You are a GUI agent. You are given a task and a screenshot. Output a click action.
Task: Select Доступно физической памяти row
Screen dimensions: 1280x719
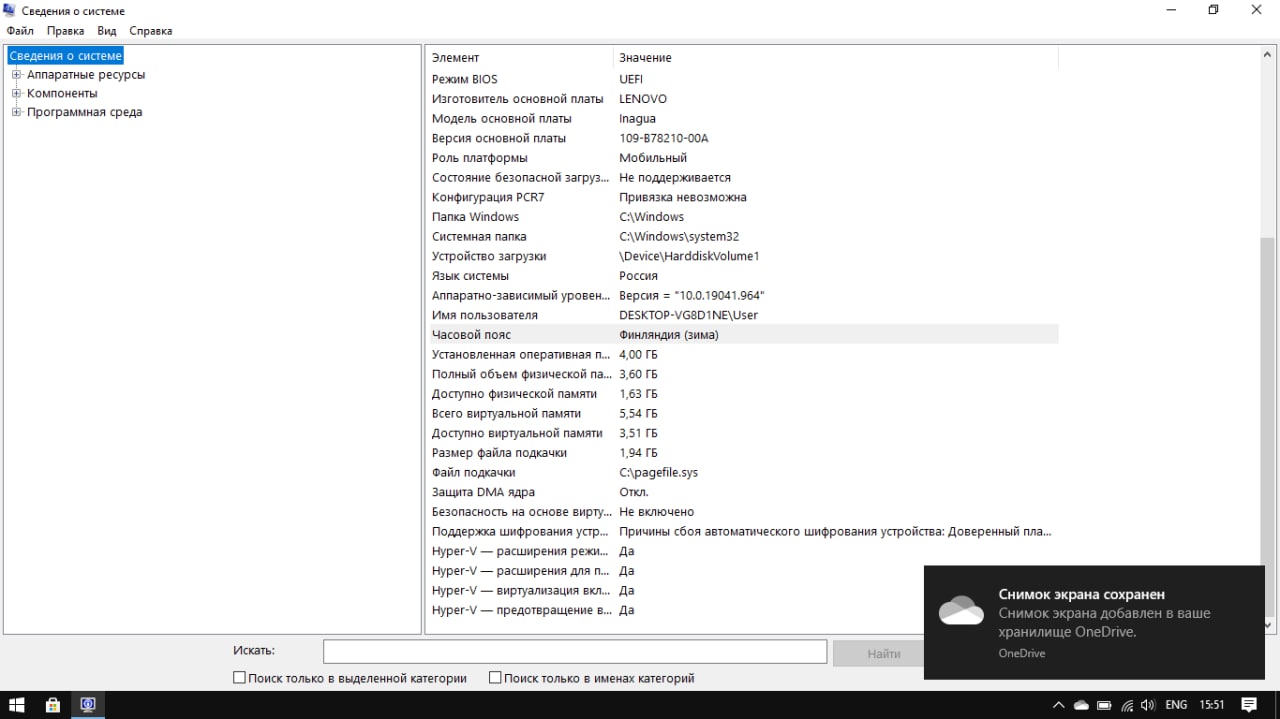(743, 394)
